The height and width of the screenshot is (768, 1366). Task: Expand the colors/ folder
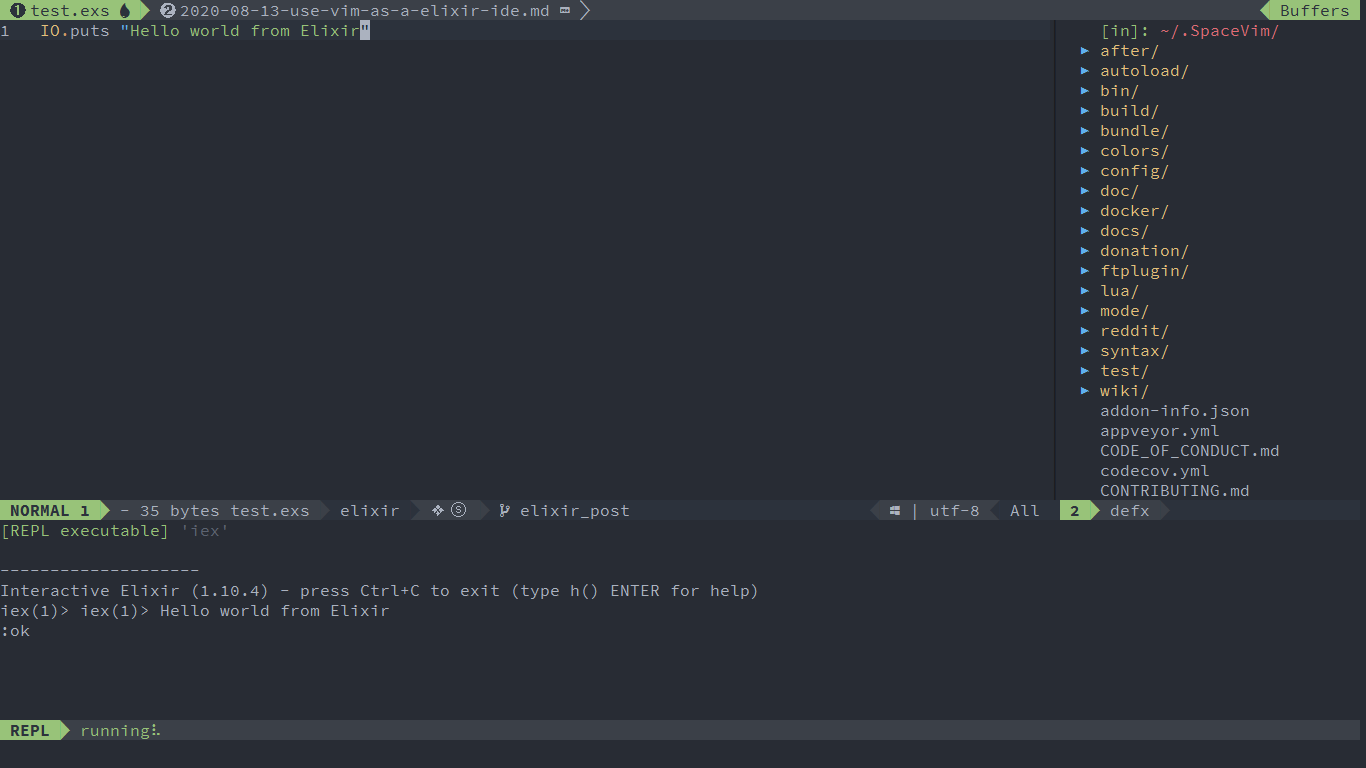click(1134, 151)
